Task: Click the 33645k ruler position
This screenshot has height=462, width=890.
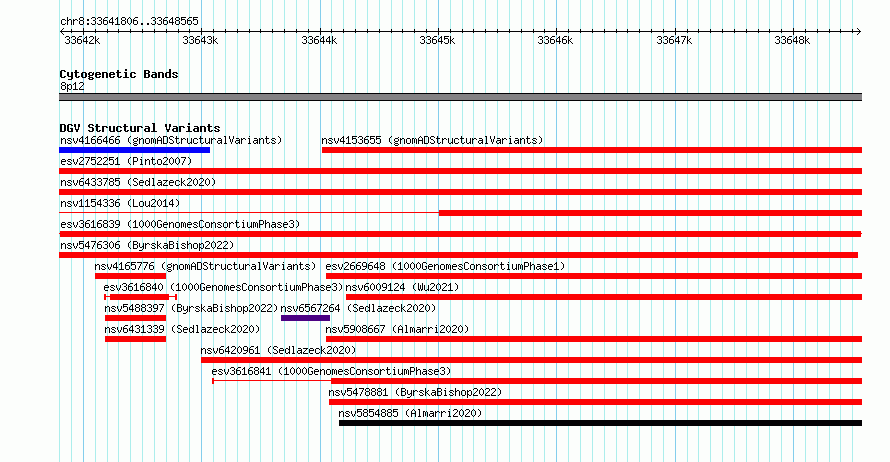Action: tap(437, 40)
